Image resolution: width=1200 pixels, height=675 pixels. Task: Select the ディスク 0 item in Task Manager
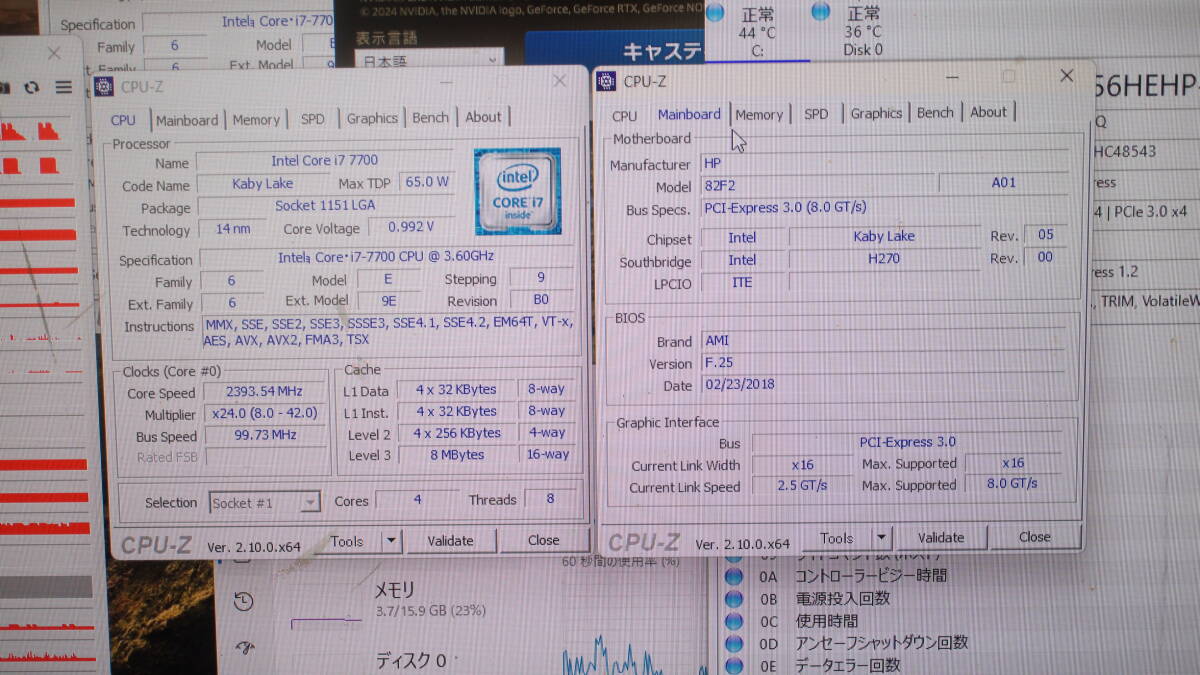coord(409,661)
